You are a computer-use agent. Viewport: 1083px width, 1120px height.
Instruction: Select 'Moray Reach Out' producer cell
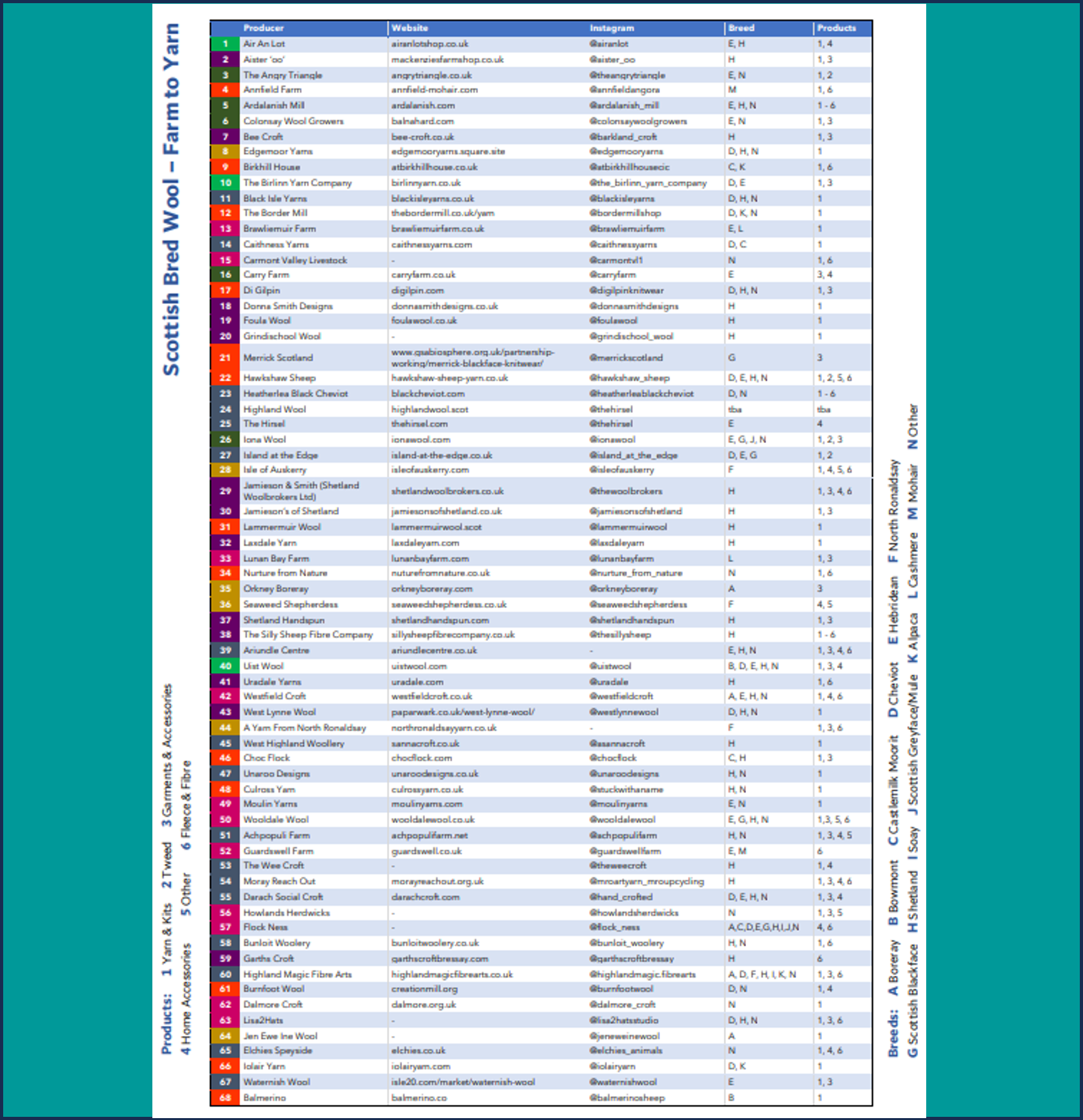click(x=279, y=881)
